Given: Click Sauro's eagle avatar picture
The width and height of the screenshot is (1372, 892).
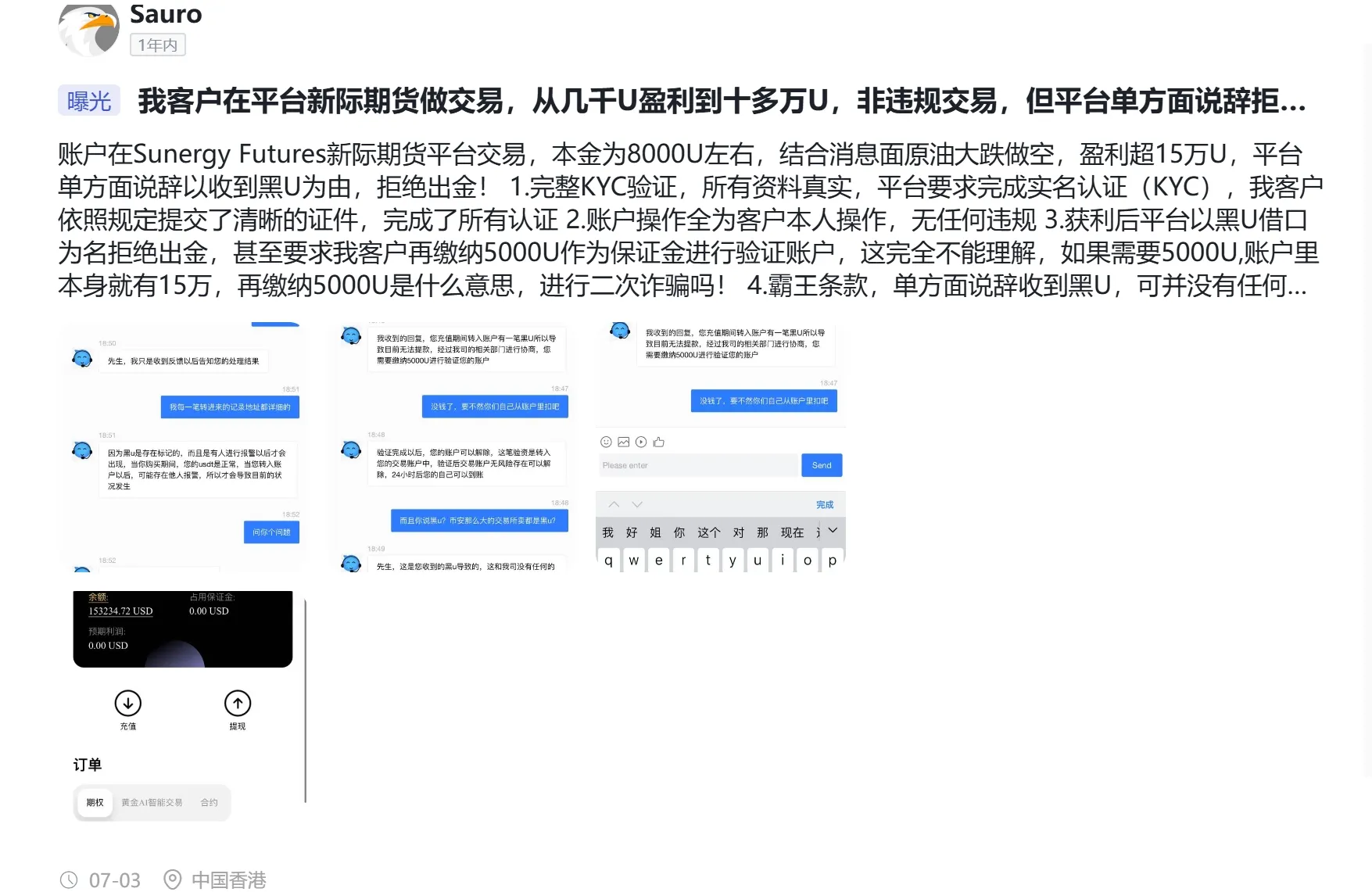Looking at the screenshot, I should (x=89, y=29).
